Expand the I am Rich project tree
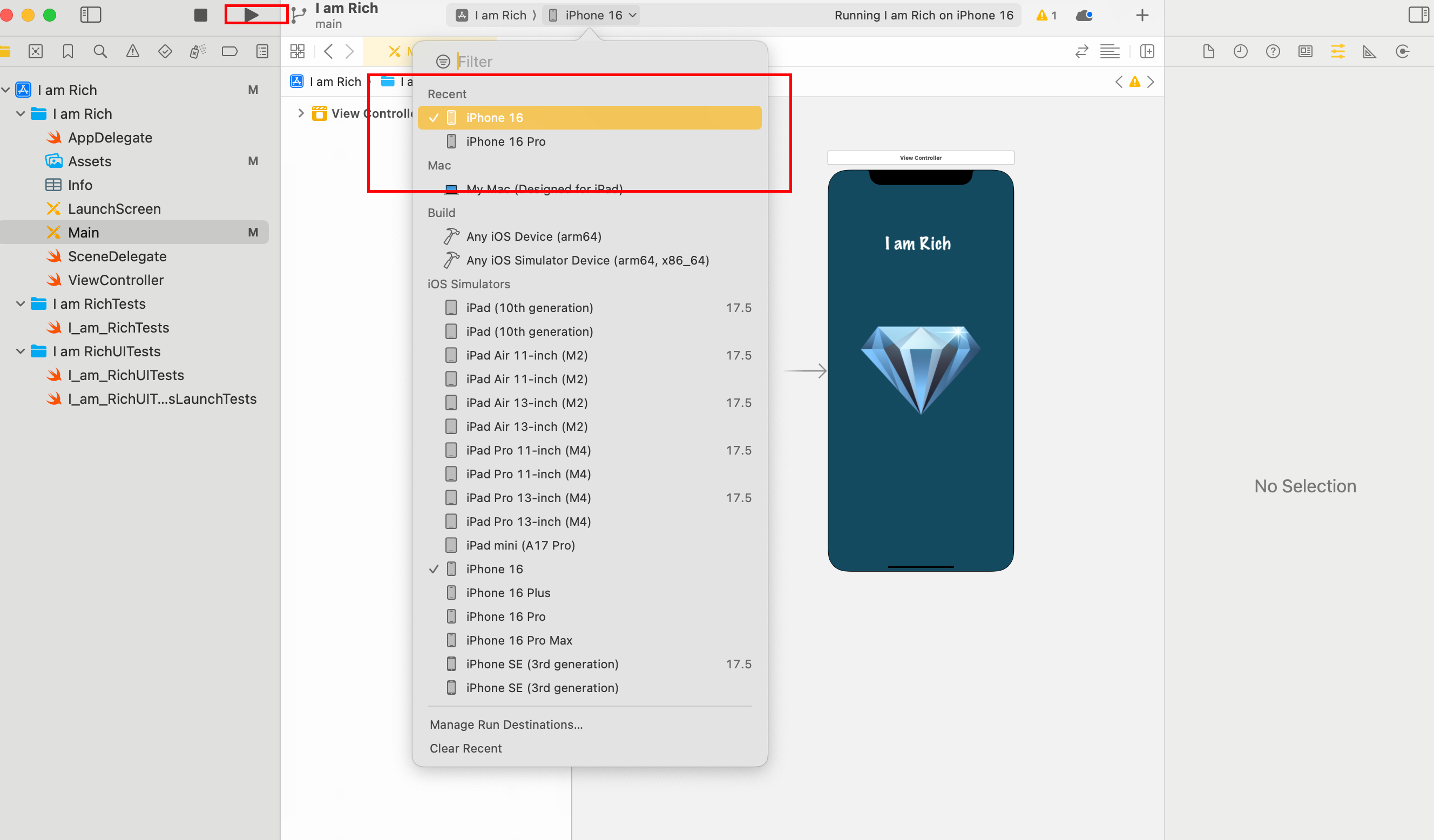The width and height of the screenshot is (1434, 840). (x=7, y=90)
